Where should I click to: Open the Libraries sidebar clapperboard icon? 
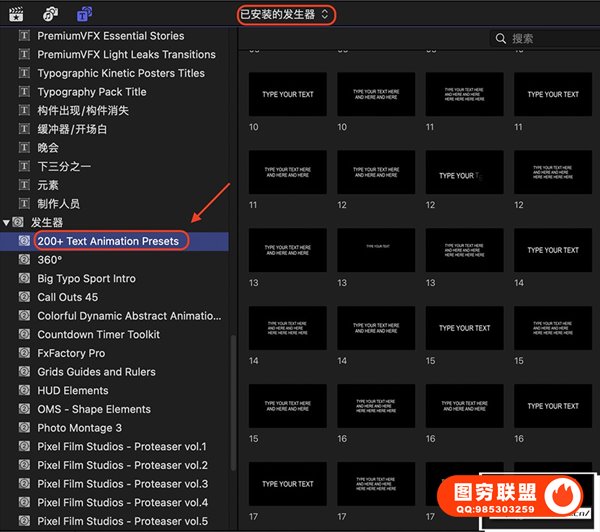16,14
